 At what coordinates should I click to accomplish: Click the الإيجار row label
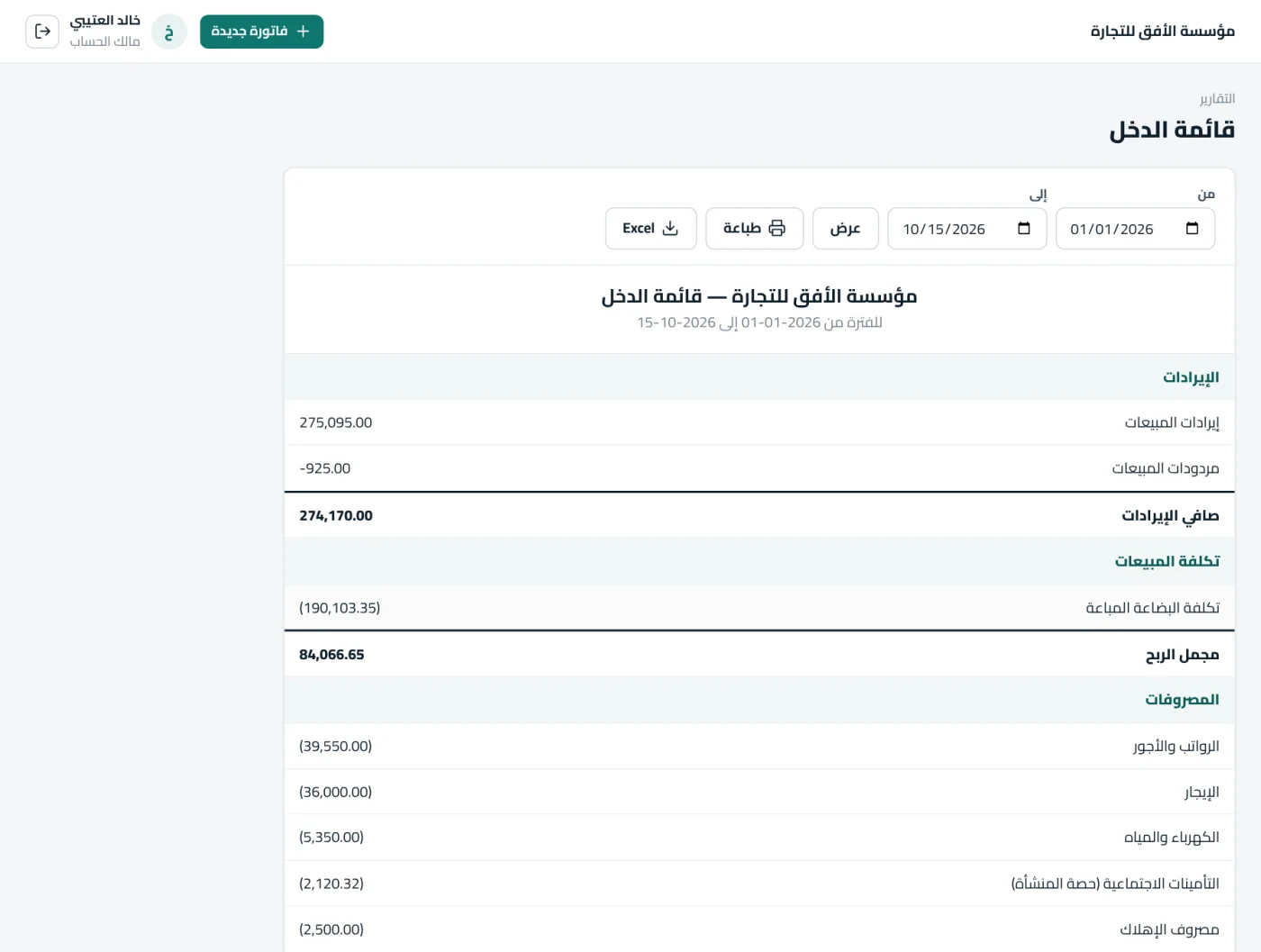point(1202,792)
